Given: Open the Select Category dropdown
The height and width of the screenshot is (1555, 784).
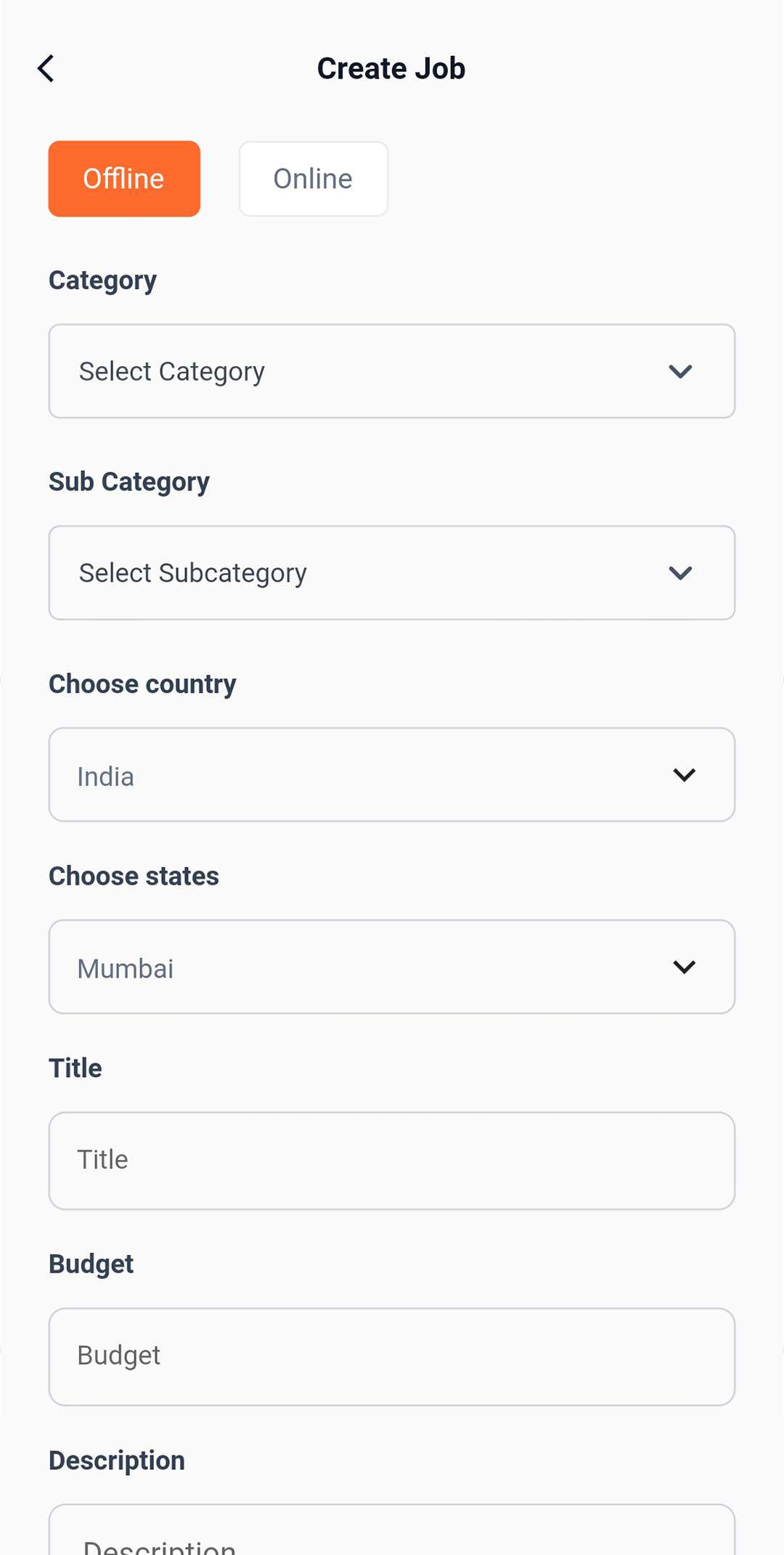Looking at the screenshot, I should pyautogui.click(x=363, y=371).
